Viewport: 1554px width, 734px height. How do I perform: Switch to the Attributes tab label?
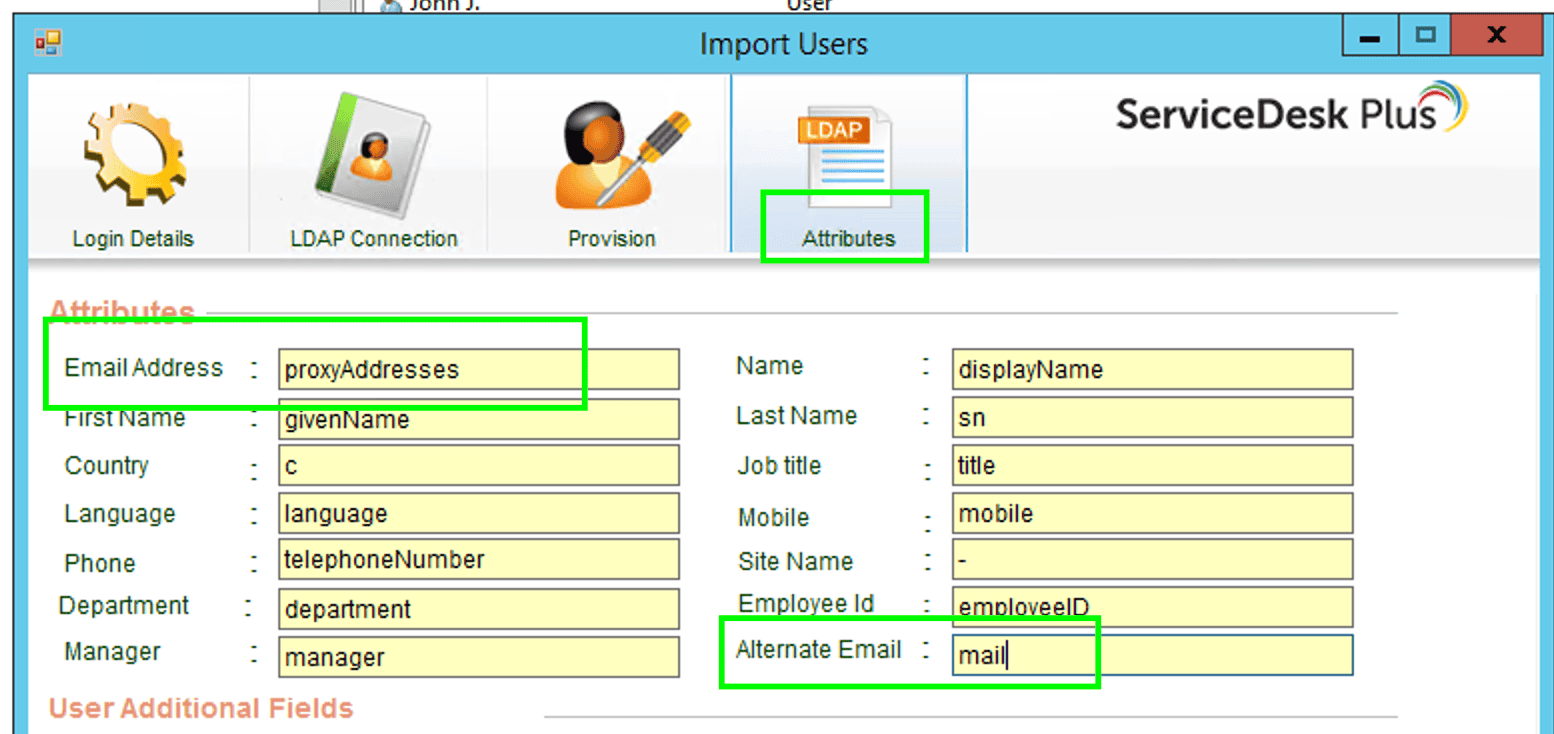(847, 239)
